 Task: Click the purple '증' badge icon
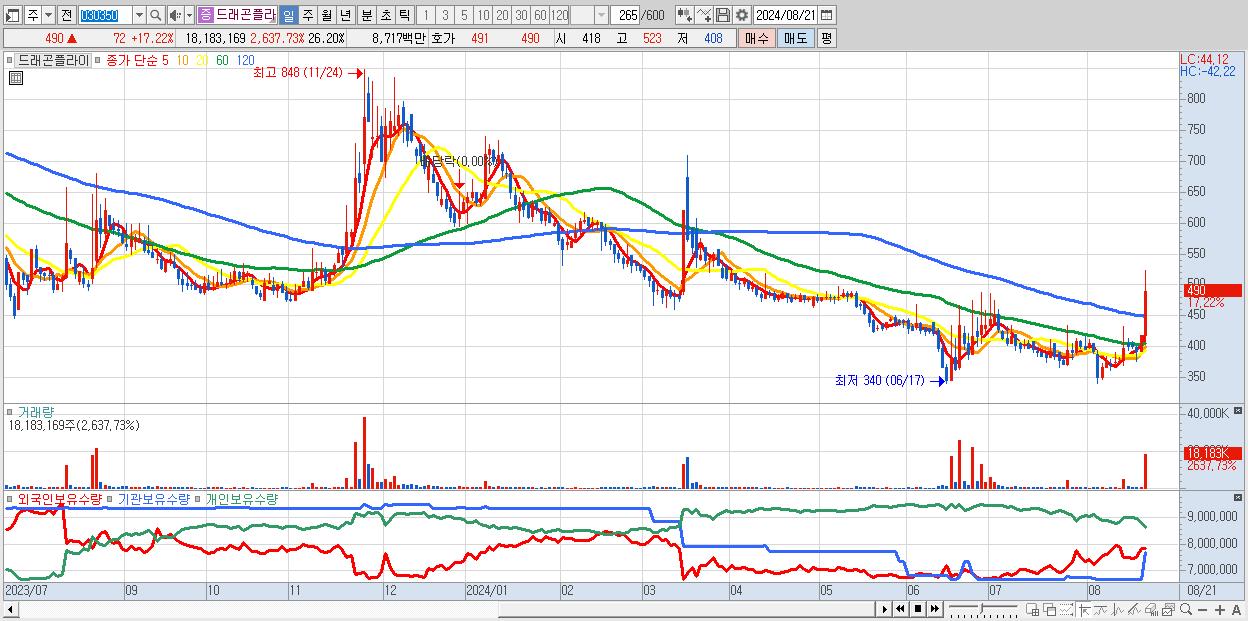point(205,15)
